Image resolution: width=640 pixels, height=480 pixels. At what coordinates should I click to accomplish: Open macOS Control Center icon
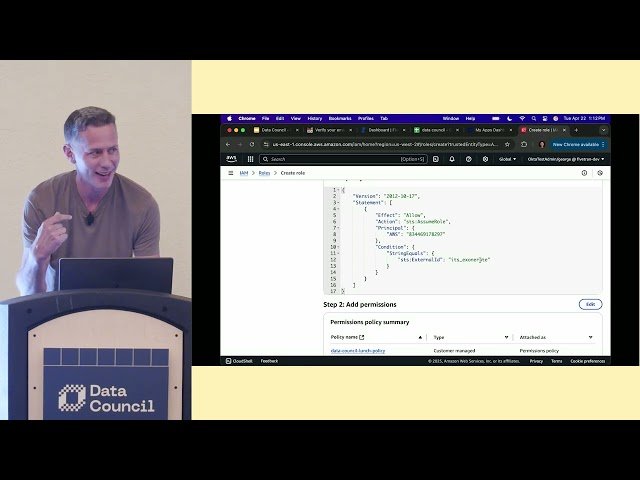point(544,118)
